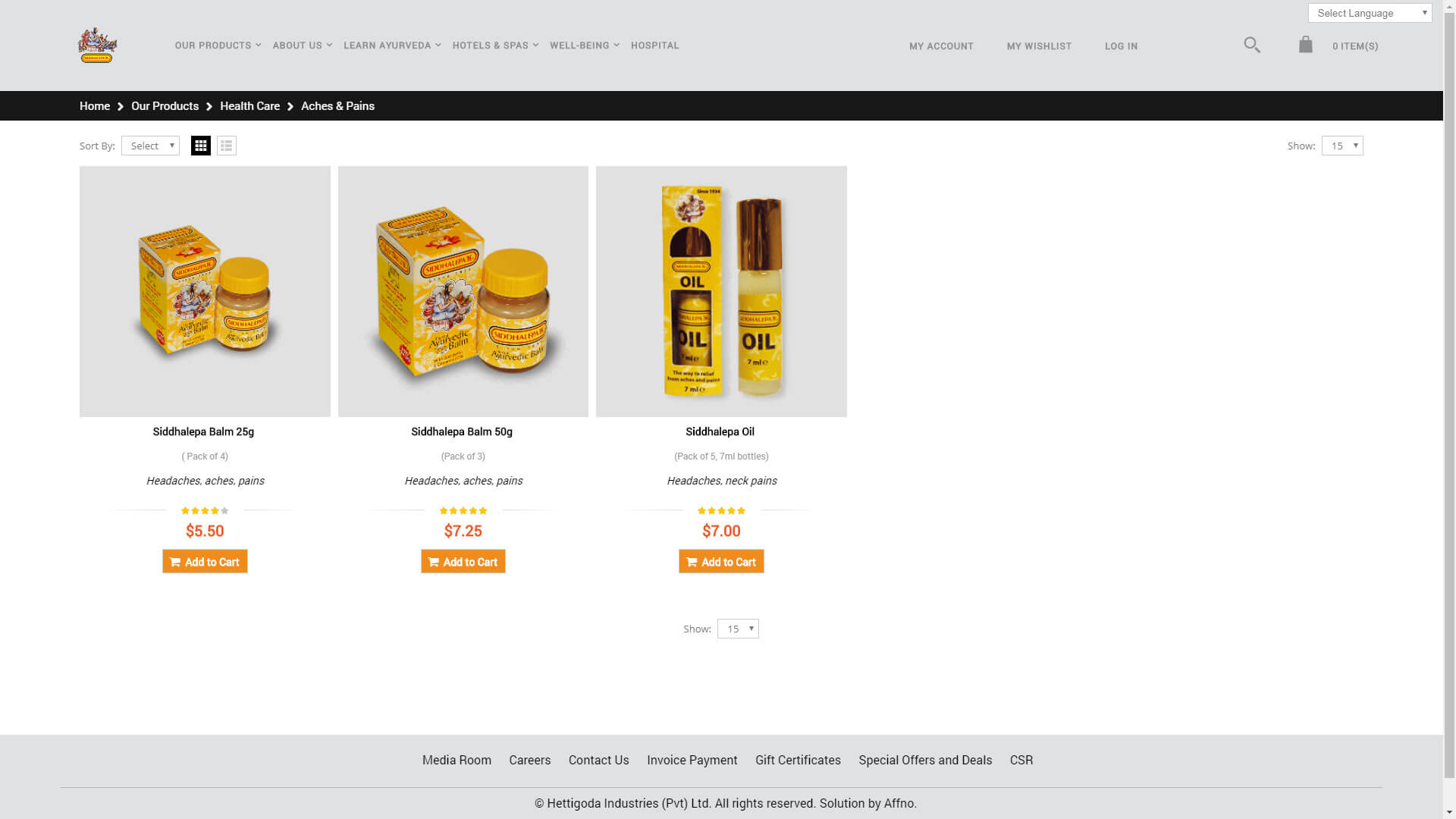Click the shopping bag cart icon
This screenshot has width=1456, height=819.
click(x=1305, y=45)
